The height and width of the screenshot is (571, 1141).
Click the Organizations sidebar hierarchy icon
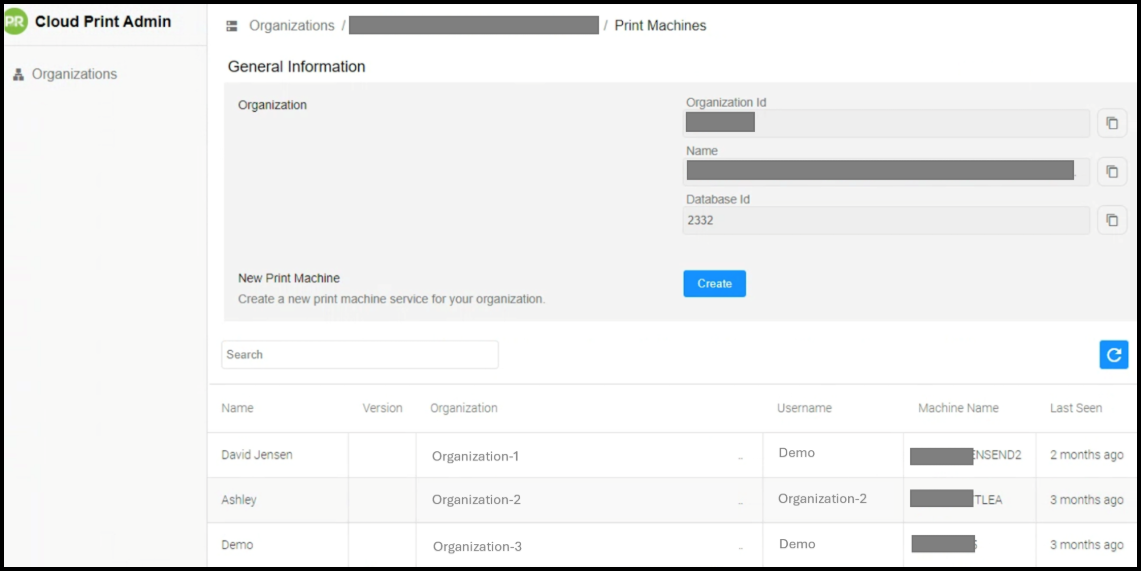pos(18,75)
